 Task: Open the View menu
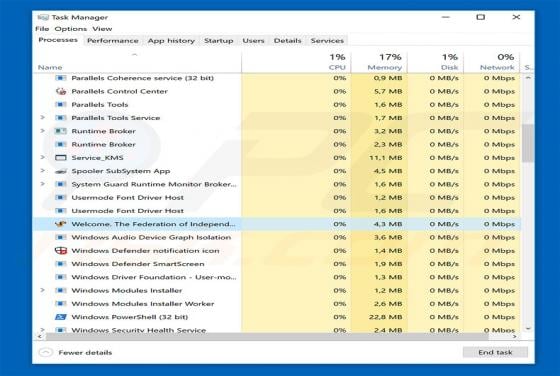click(102, 29)
